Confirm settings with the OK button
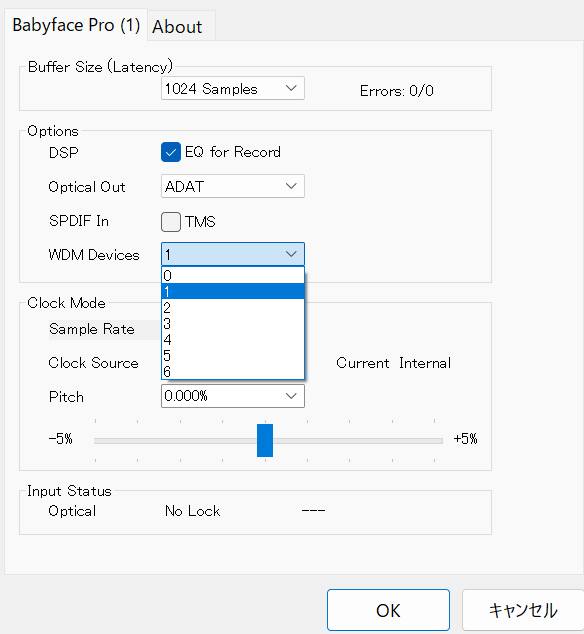Viewport: 584px width, 634px height. (x=388, y=610)
